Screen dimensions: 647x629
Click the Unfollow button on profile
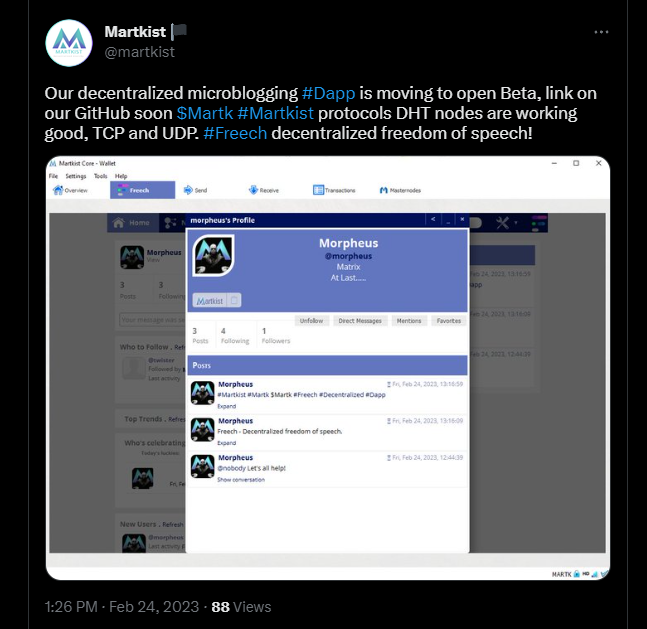[312, 321]
